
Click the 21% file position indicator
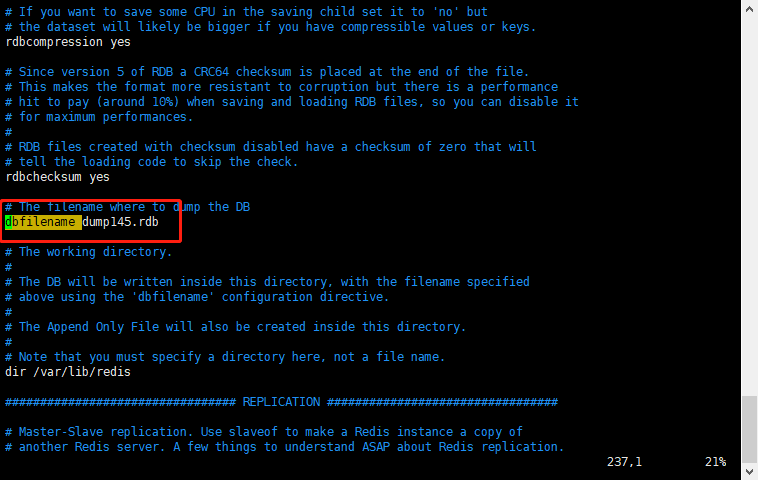click(715, 462)
